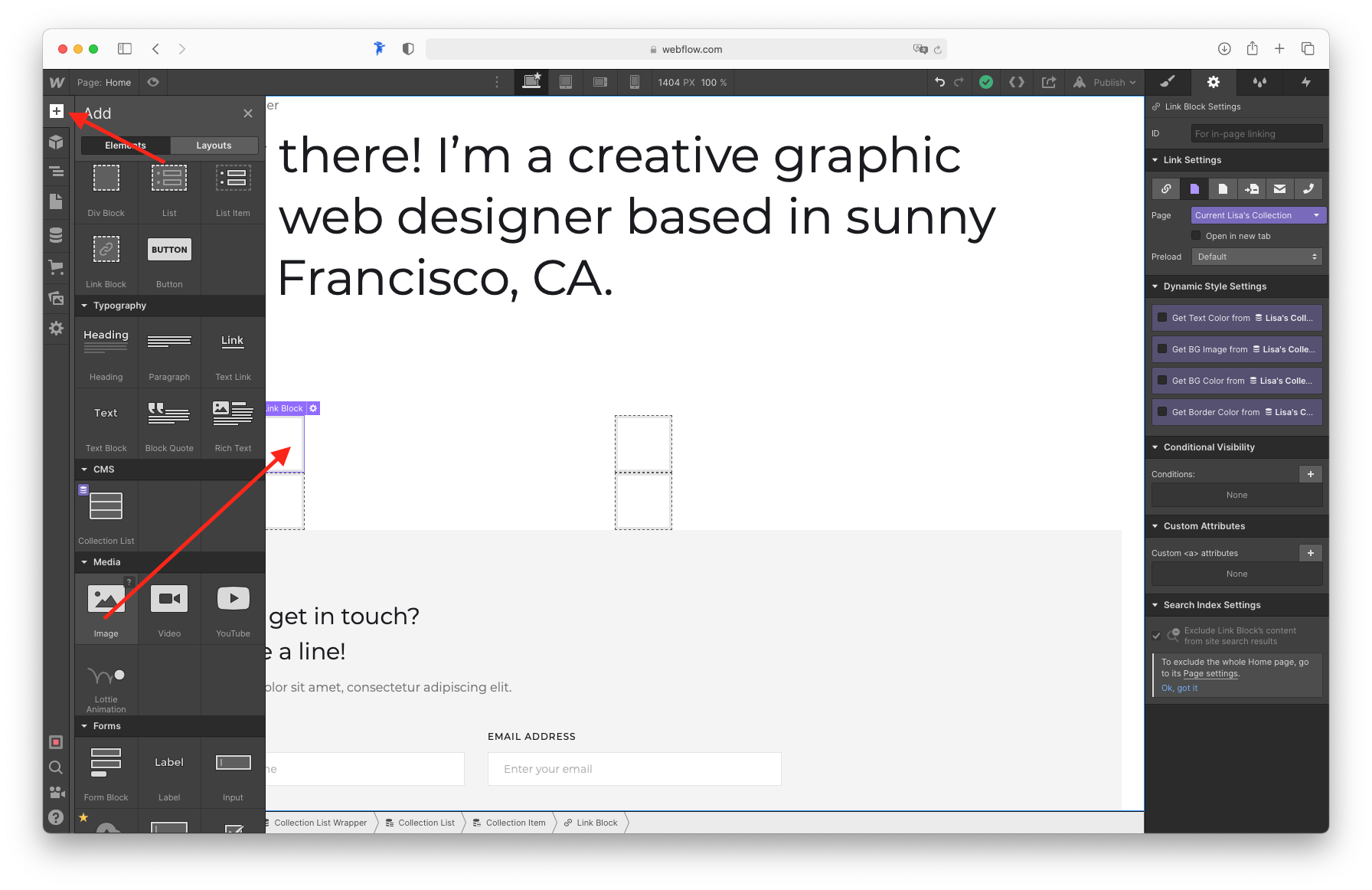The height and width of the screenshot is (890, 1372).
Task: Select Collection Item in the bottom breadcrumb
Action: [514, 822]
